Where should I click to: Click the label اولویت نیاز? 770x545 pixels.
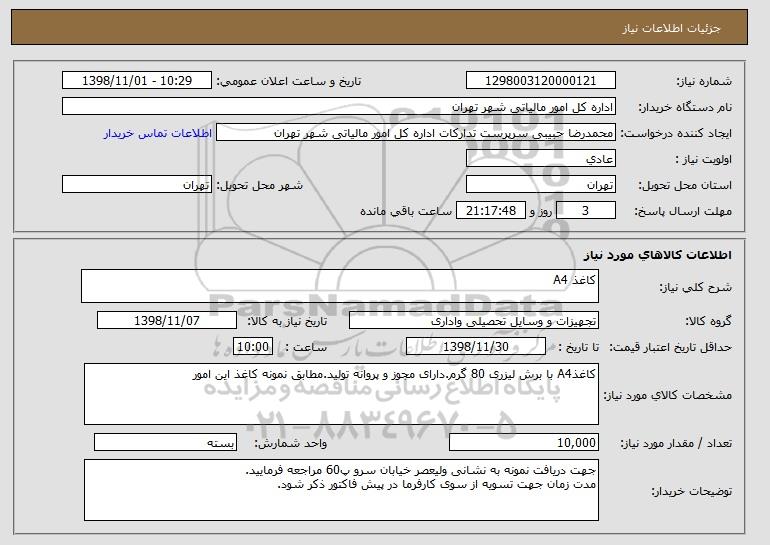[704, 159]
